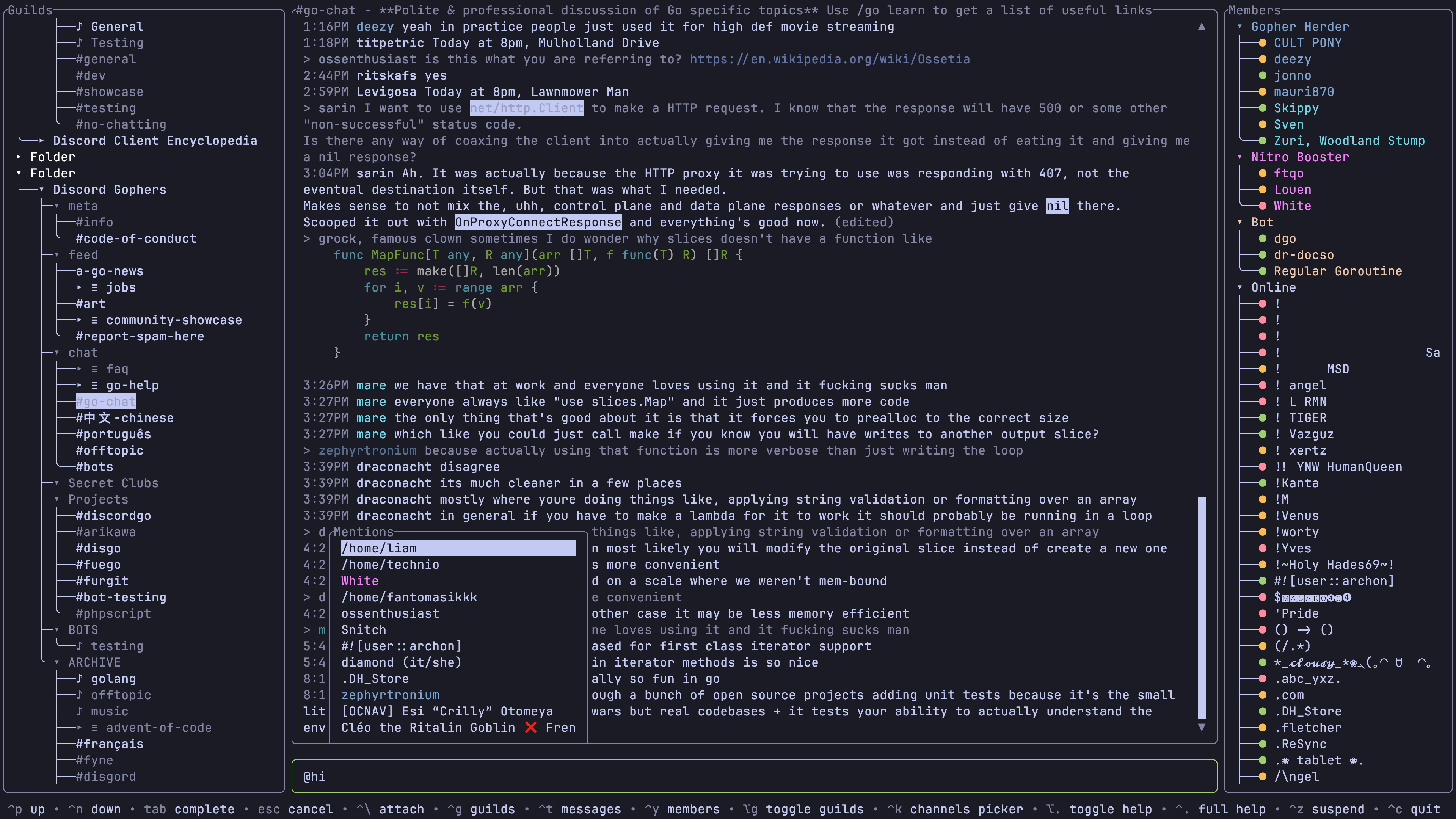Image resolution: width=1456 pixels, height=819 pixels.
Task: Open the #discordgo project channel
Action: [x=114, y=516]
